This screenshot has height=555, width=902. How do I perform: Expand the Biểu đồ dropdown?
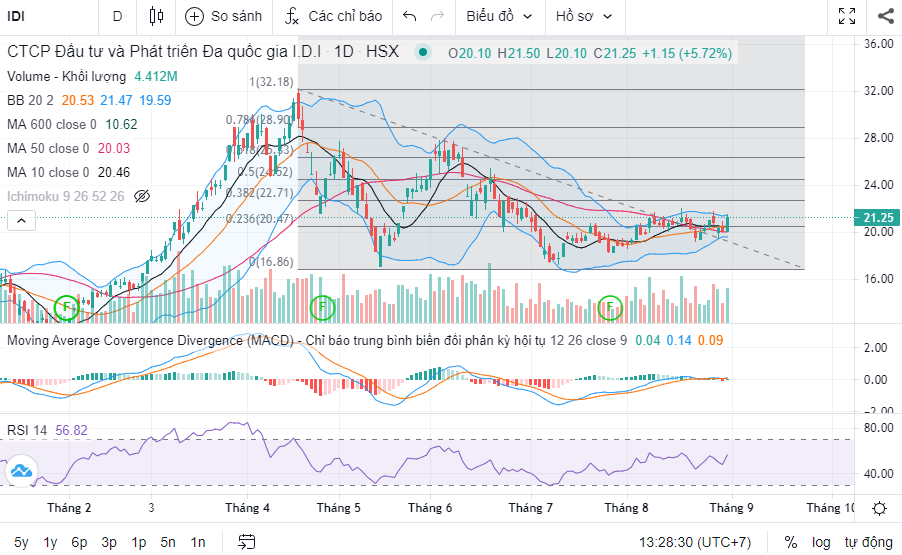coord(500,16)
